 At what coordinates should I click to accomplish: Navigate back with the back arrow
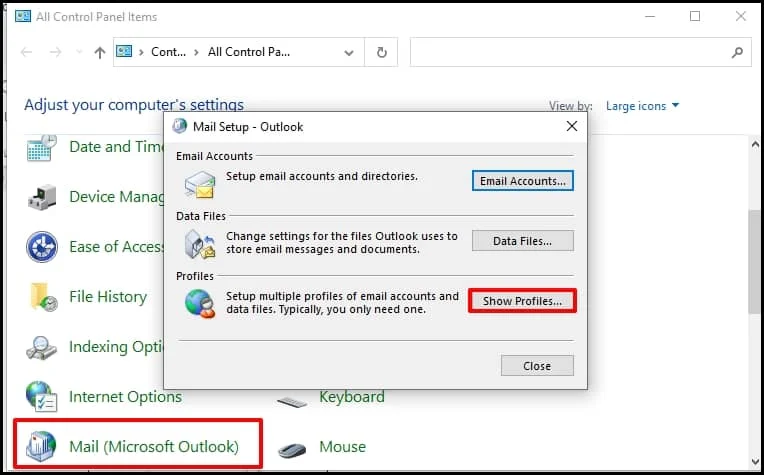point(27,52)
